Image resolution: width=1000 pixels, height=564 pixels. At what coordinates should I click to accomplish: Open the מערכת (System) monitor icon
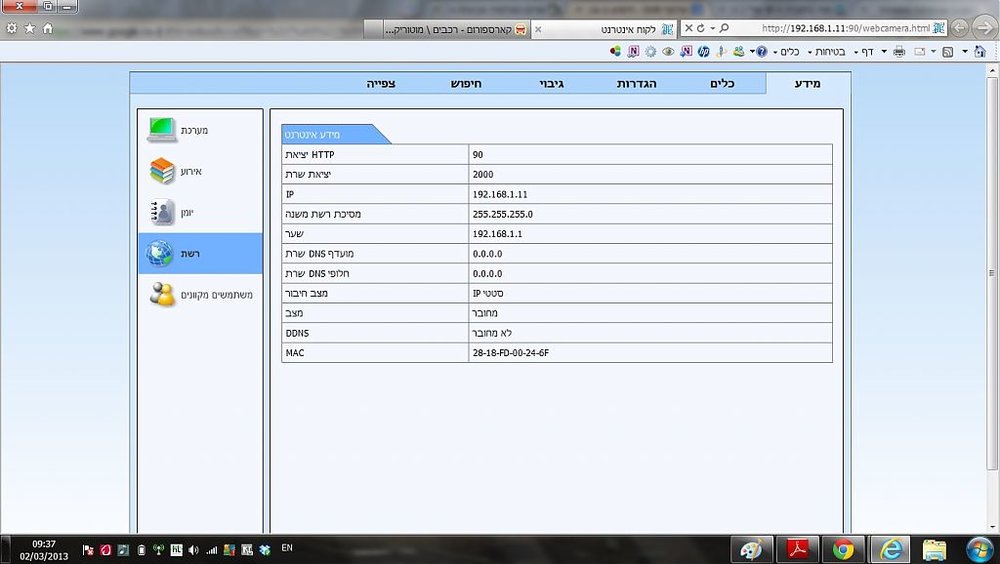pyautogui.click(x=162, y=130)
